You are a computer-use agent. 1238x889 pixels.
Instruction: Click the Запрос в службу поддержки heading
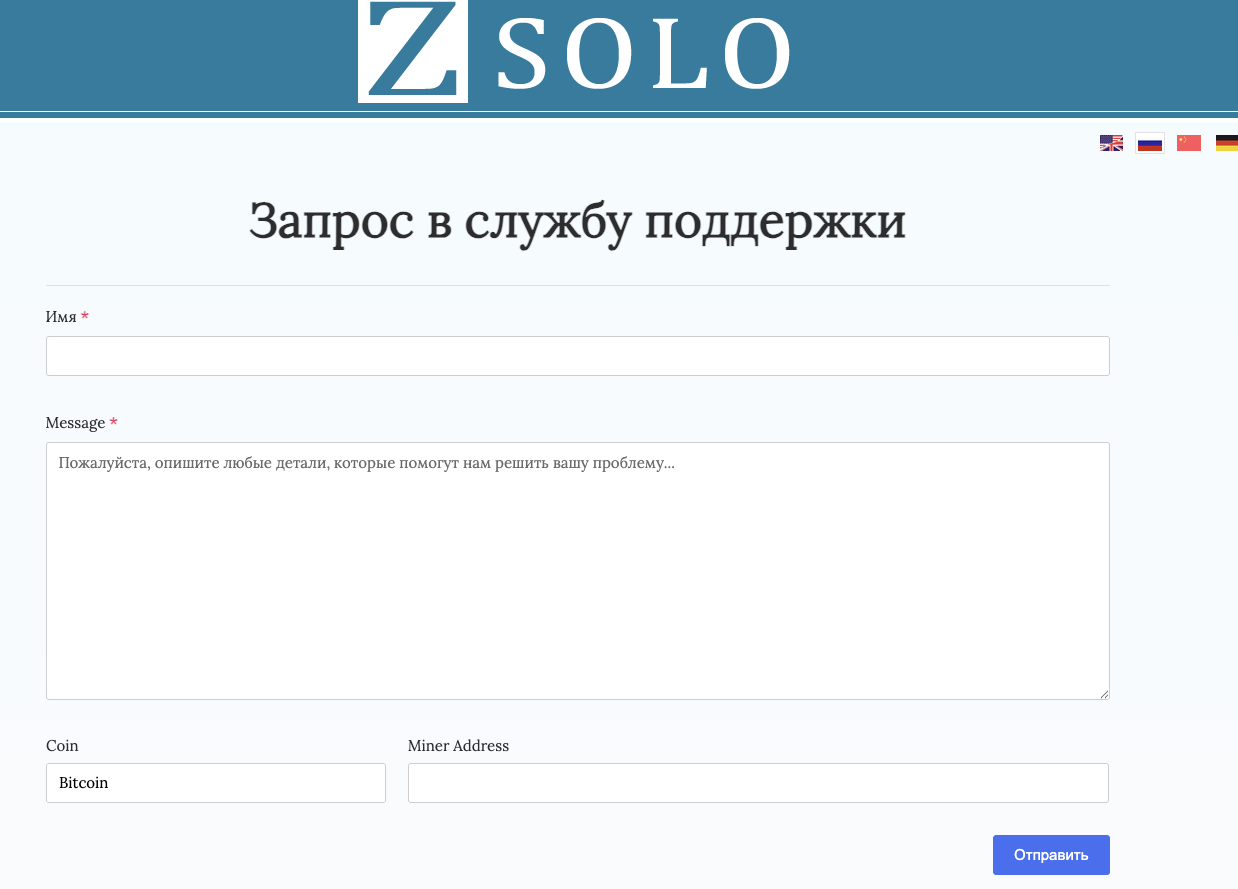pyautogui.click(x=577, y=221)
